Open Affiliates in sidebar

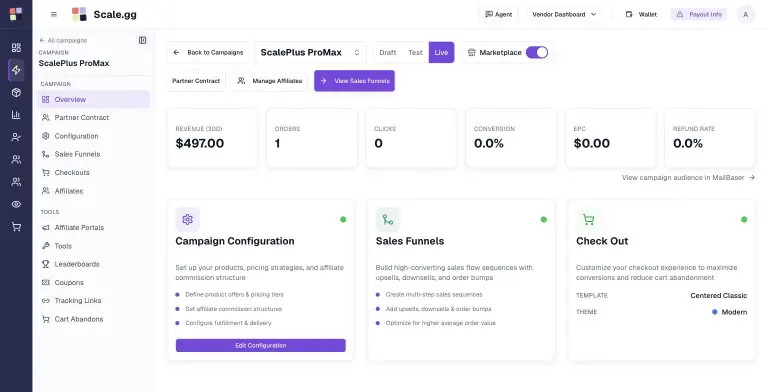(93, 191)
